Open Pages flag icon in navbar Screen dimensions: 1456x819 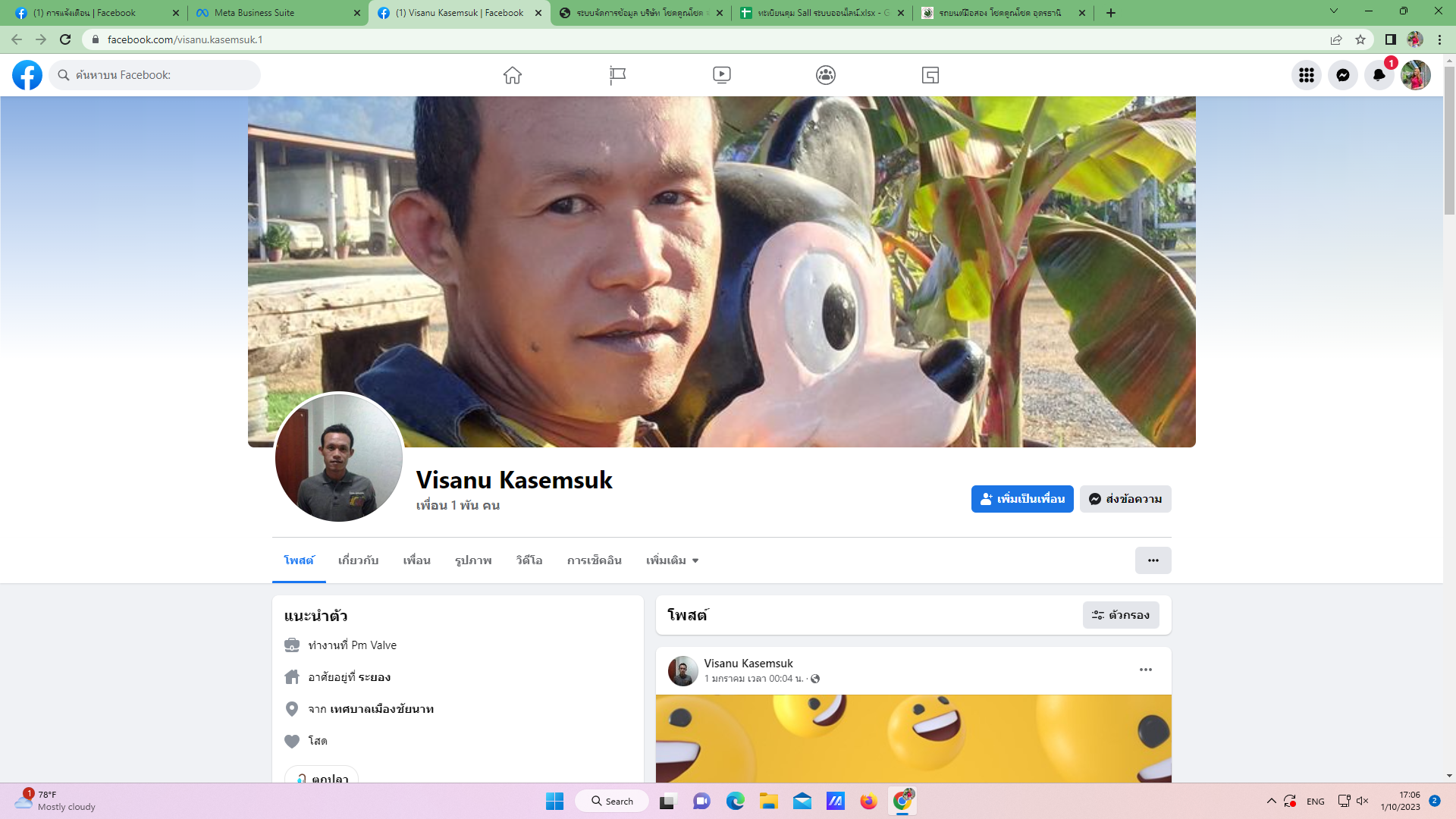tap(617, 75)
